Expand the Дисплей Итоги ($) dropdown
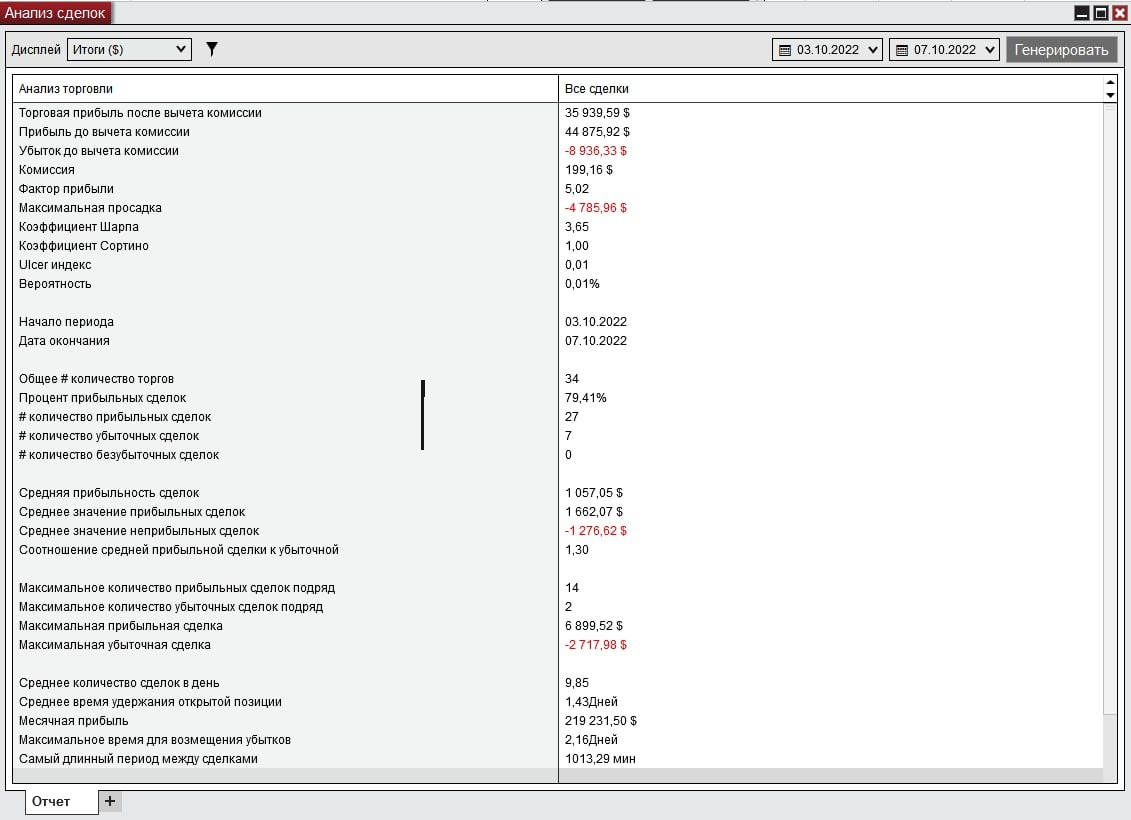This screenshot has height=820, width=1131. coord(129,49)
